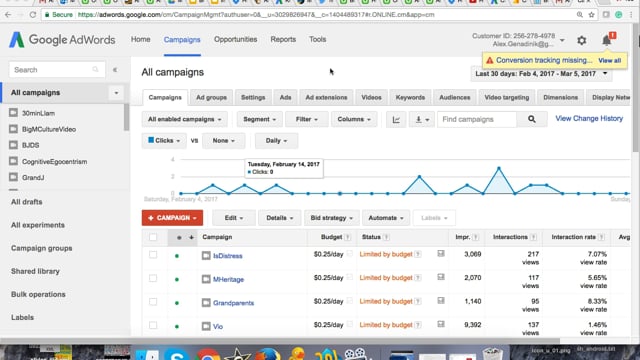Click View all in the alert
The height and width of the screenshot is (360, 640).
click(x=609, y=60)
